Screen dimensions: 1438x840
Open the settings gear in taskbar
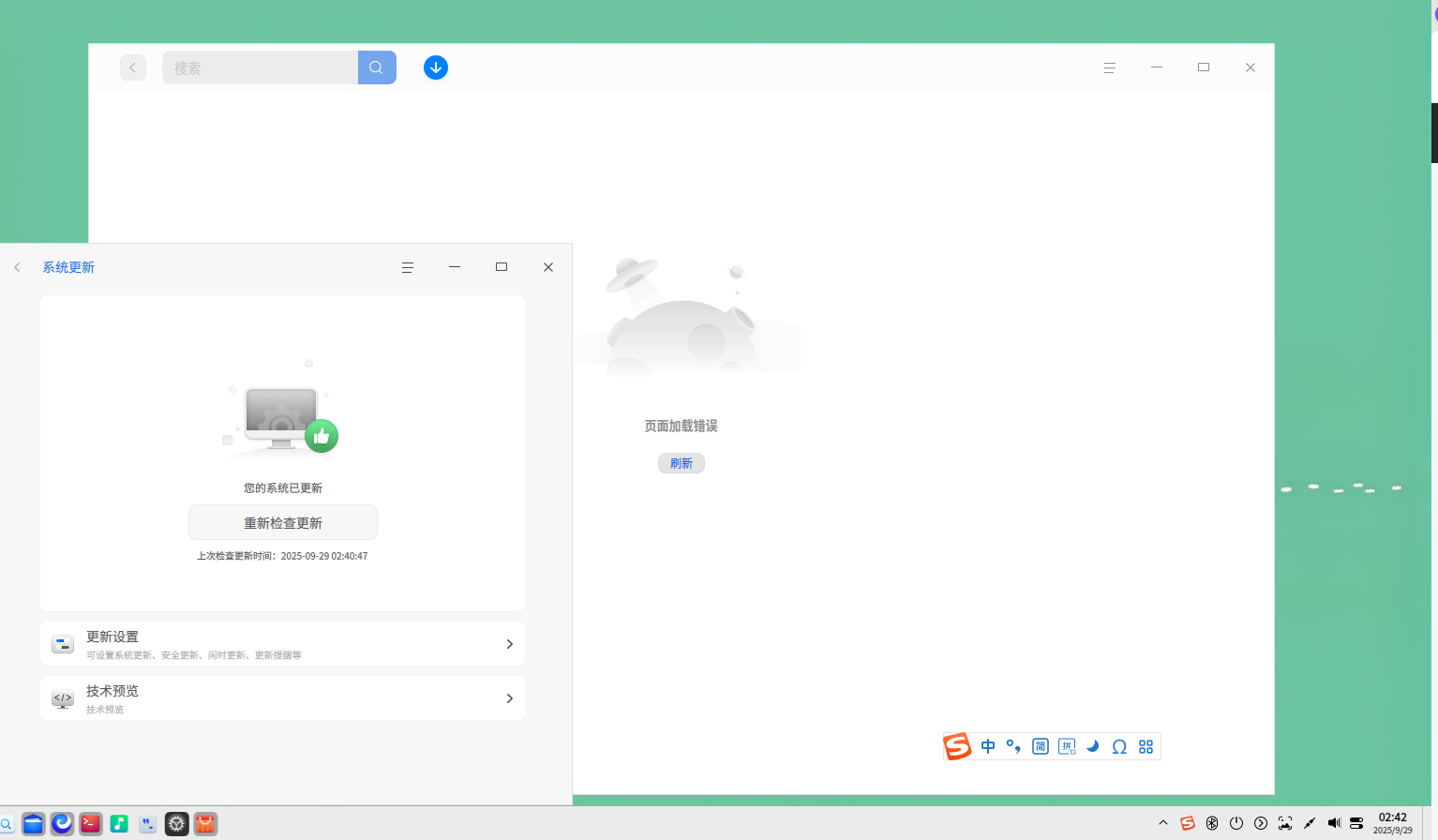(x=177, y=823)
